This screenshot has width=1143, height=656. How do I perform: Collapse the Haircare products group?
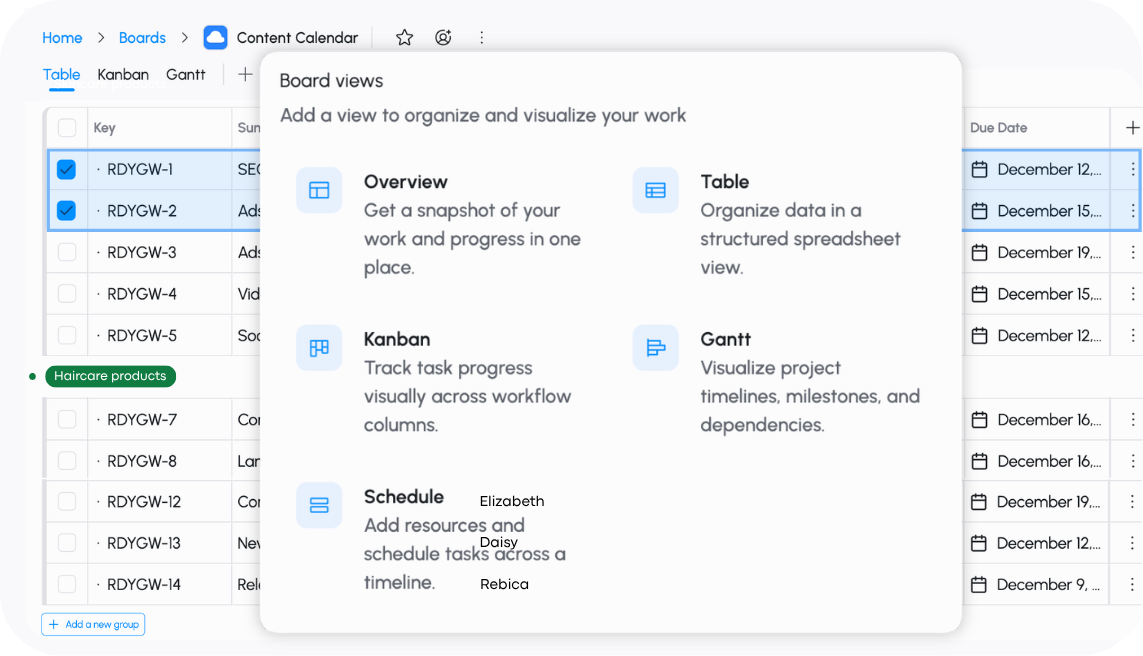(32, 376)
